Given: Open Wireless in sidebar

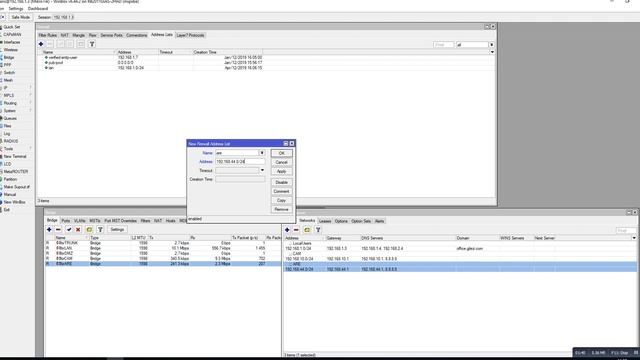Looking at the screenshot, I should [x=11, y=50].
